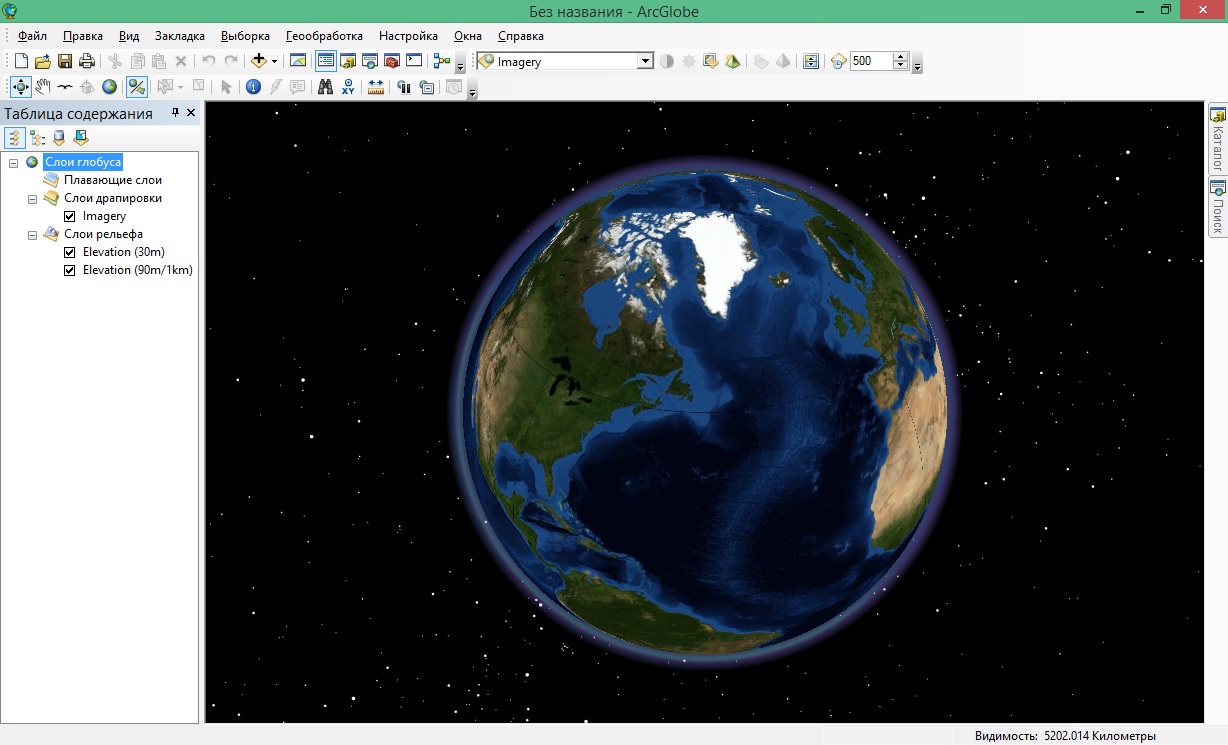The width and height of the screenshot is (1228, 745).
Task: Open the Выборка menu
Action: tap(245, 35)
